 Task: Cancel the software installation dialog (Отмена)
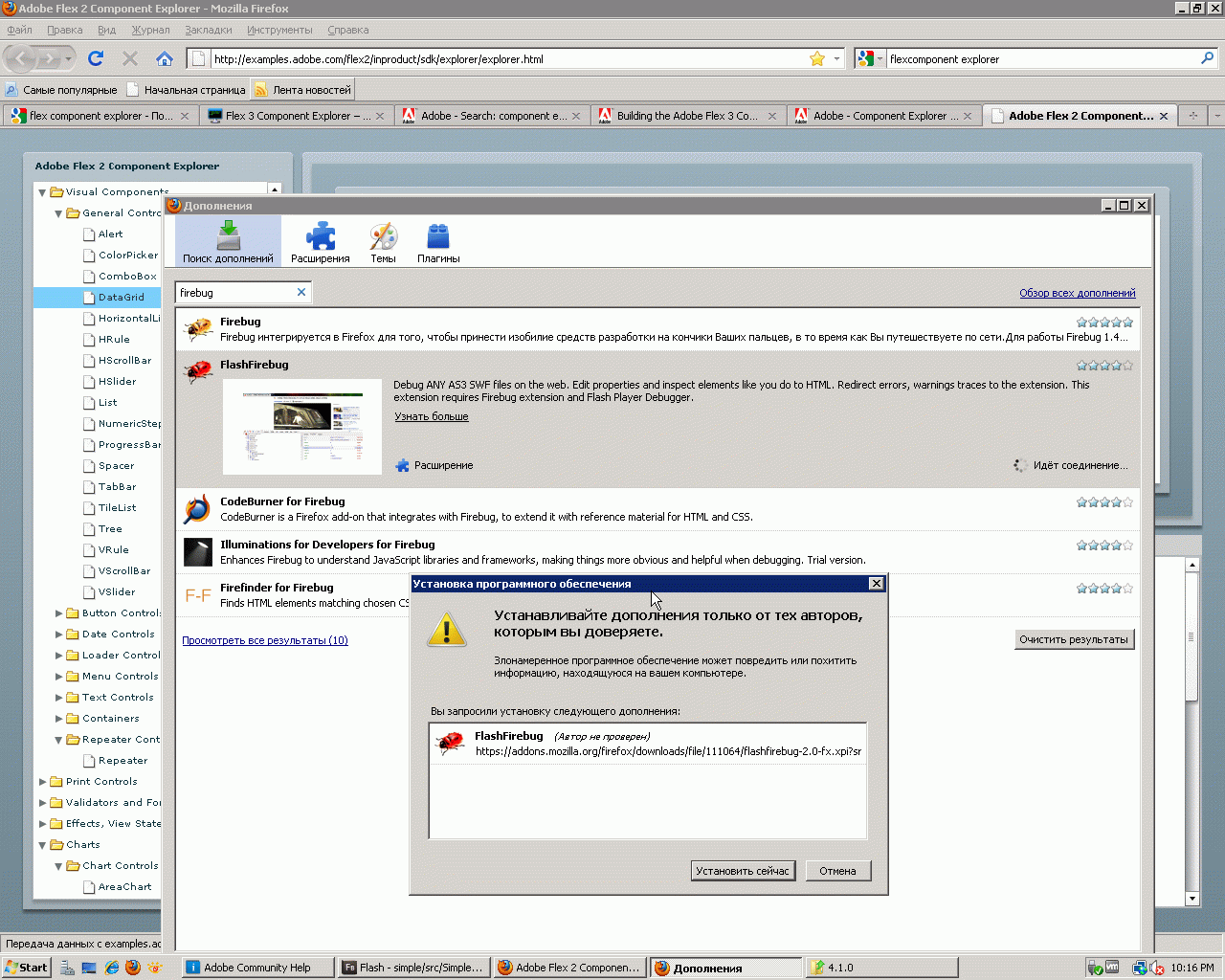point(837,871)
